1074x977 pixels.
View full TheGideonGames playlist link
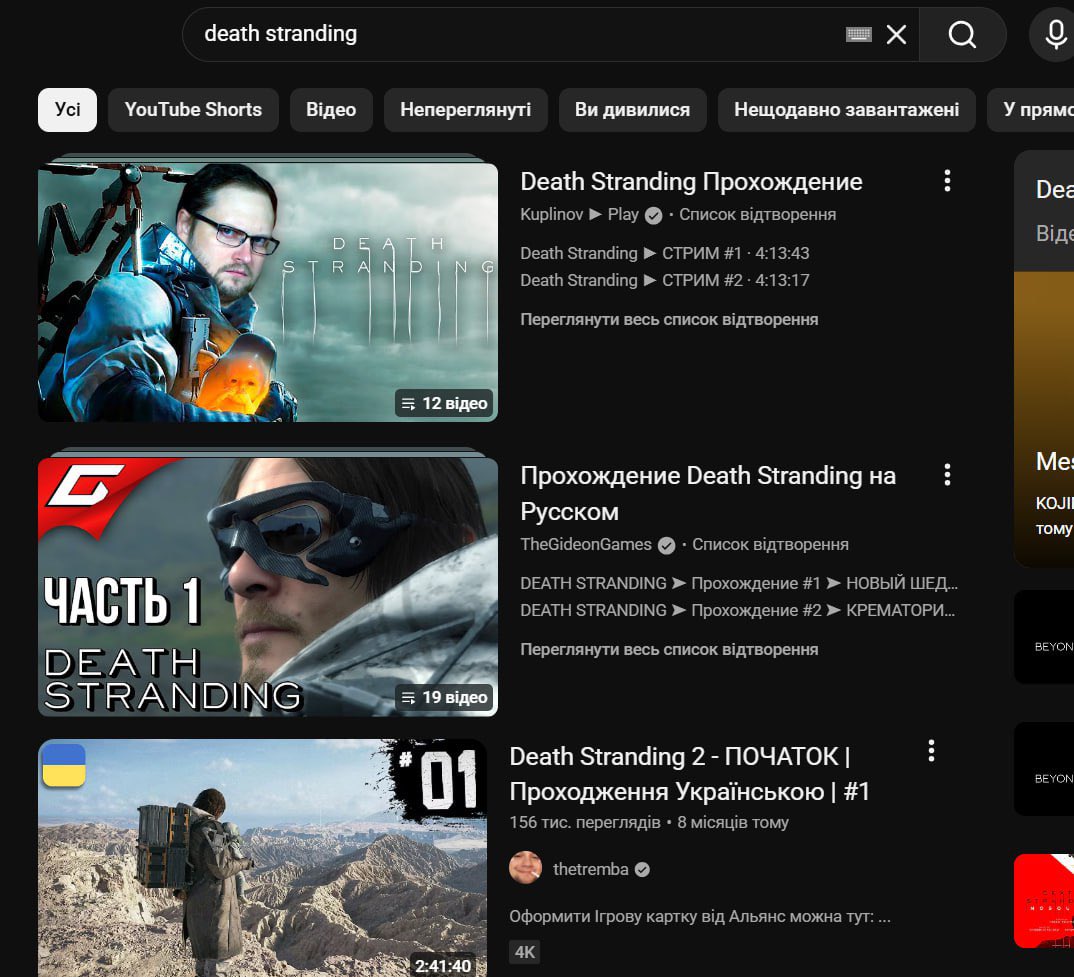click(x=669, y=650)
